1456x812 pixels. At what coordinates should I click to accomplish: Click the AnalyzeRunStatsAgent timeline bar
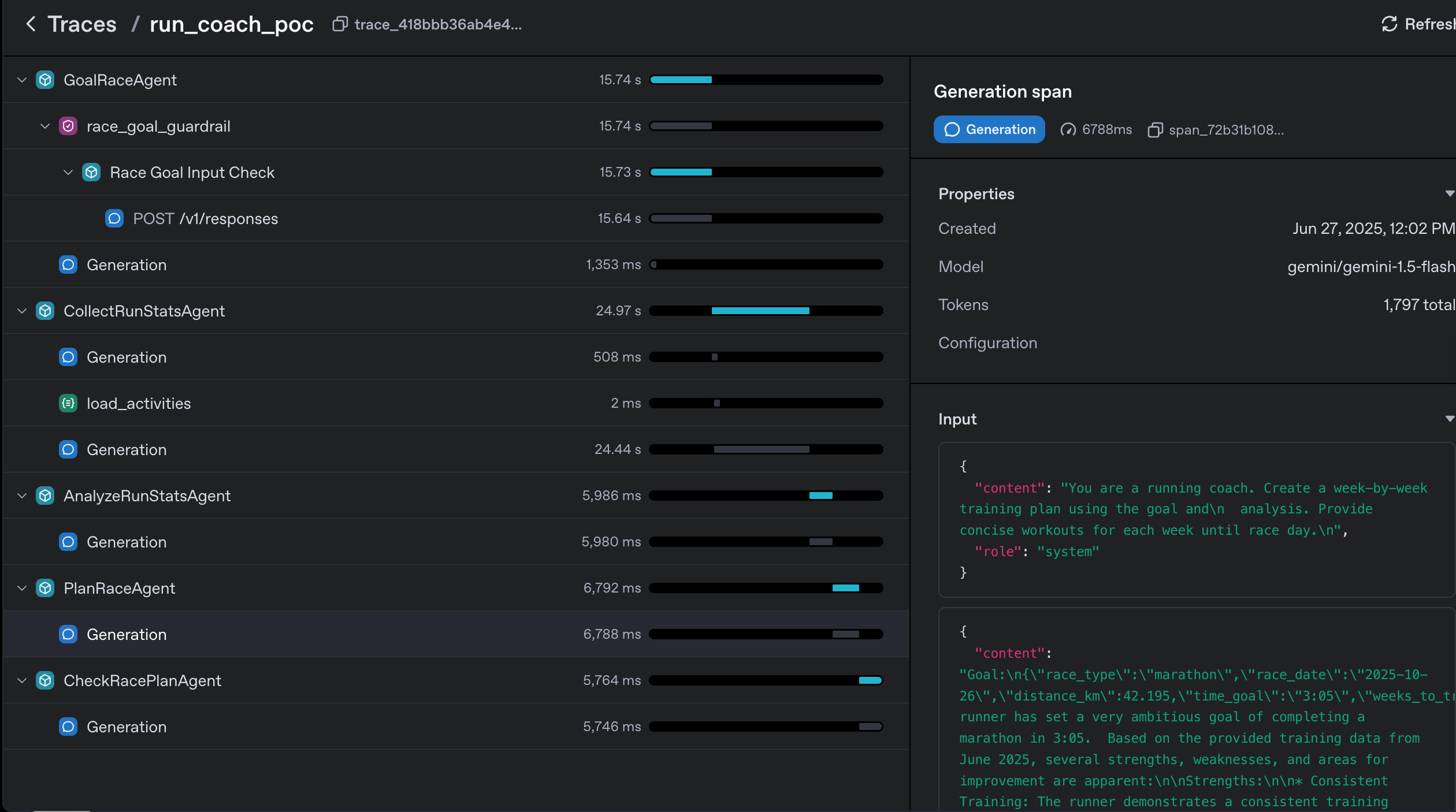[x=820, y=496]
